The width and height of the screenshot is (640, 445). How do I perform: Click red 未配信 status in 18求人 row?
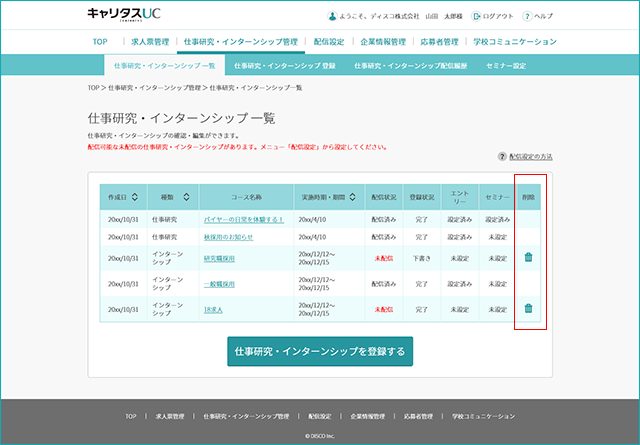point(384,310)
